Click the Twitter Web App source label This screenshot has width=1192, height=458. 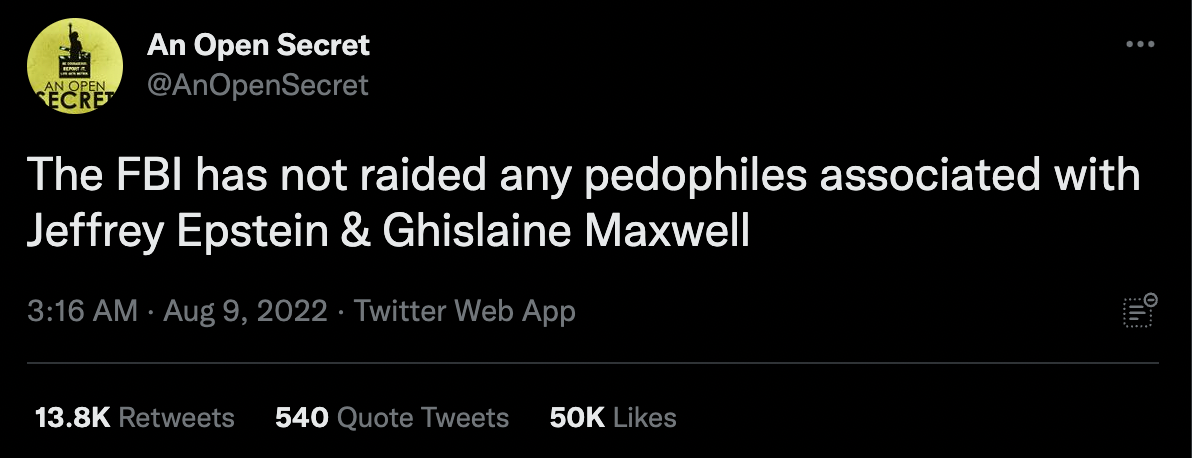(464, 310)
